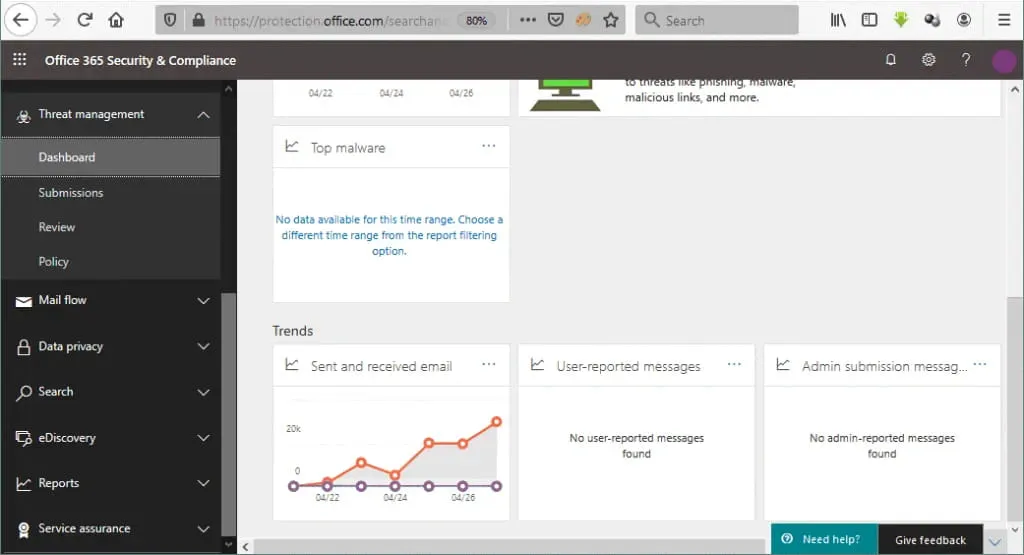Select Dashboard in the navigation
1024x555 pixels.
tap(110, 157)
